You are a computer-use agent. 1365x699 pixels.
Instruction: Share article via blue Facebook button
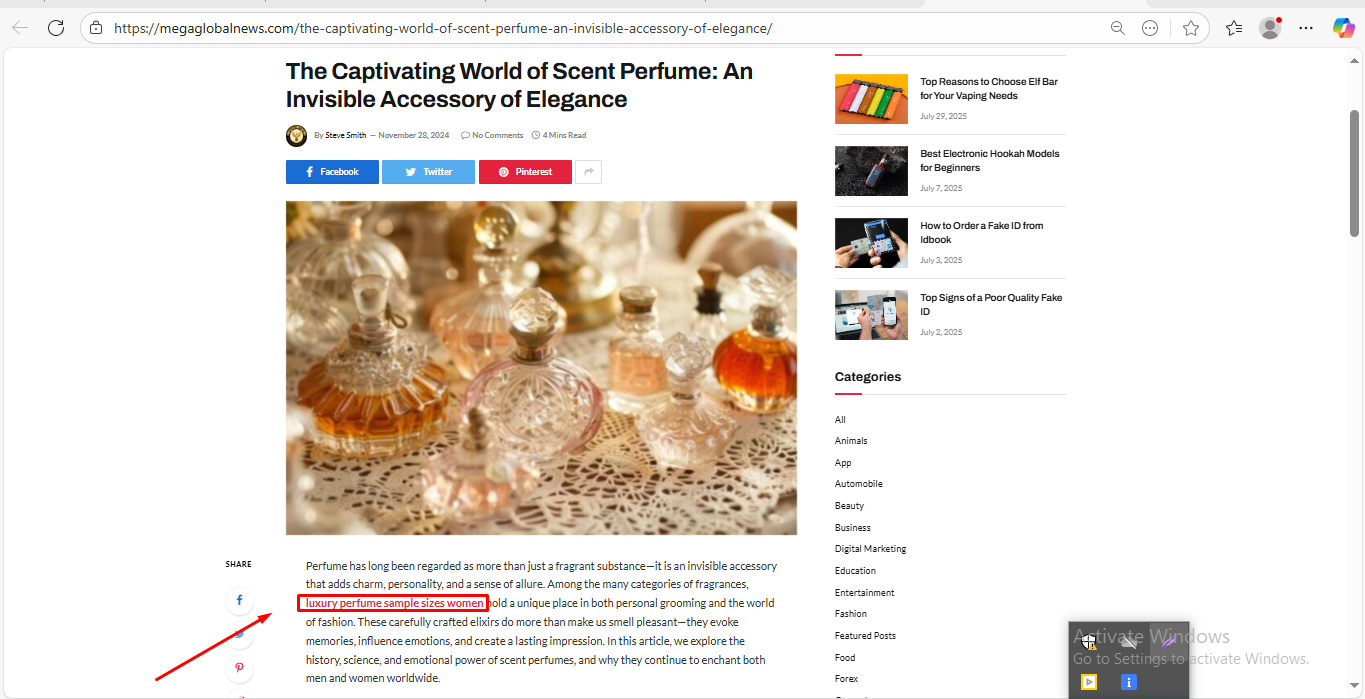332,172
